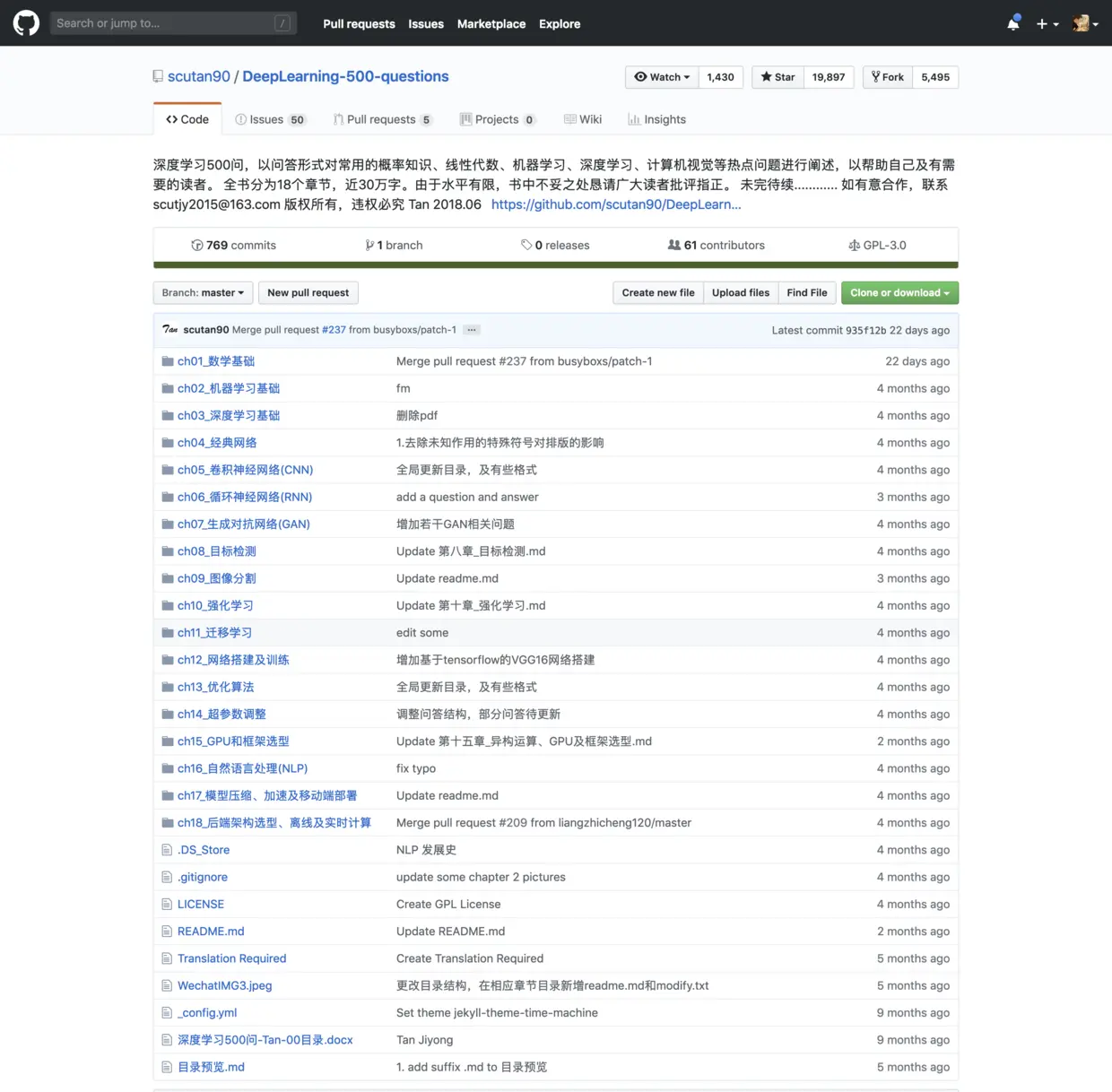Open the Translation Required file
1112x1092 pixels.
[x=232, y=958]
